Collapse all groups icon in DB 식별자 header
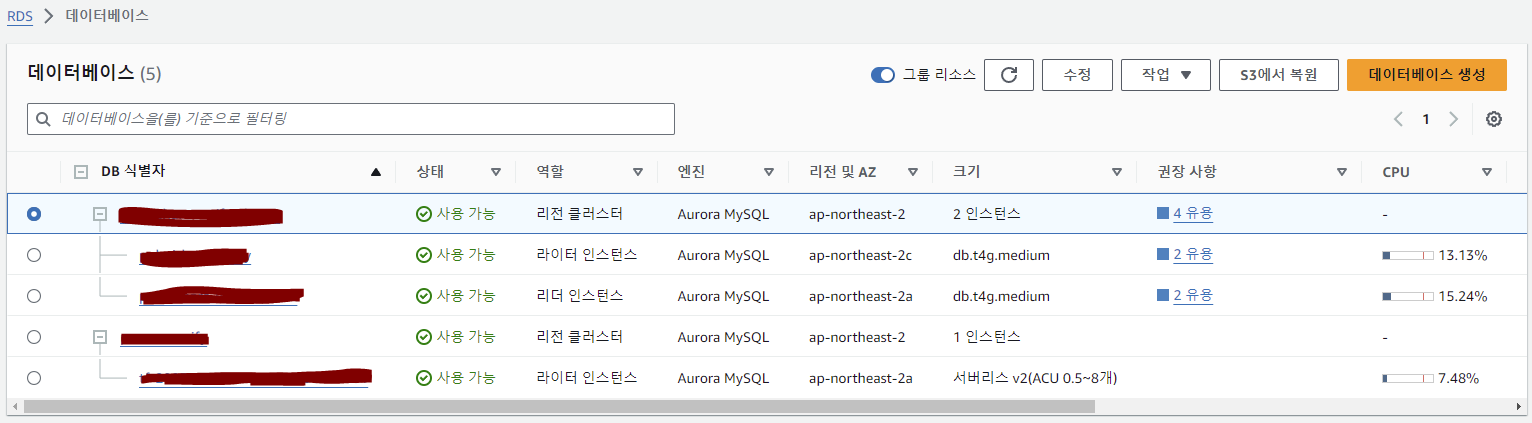The image size is (1532, 423). pyautogui.click(x=81, y=172)
